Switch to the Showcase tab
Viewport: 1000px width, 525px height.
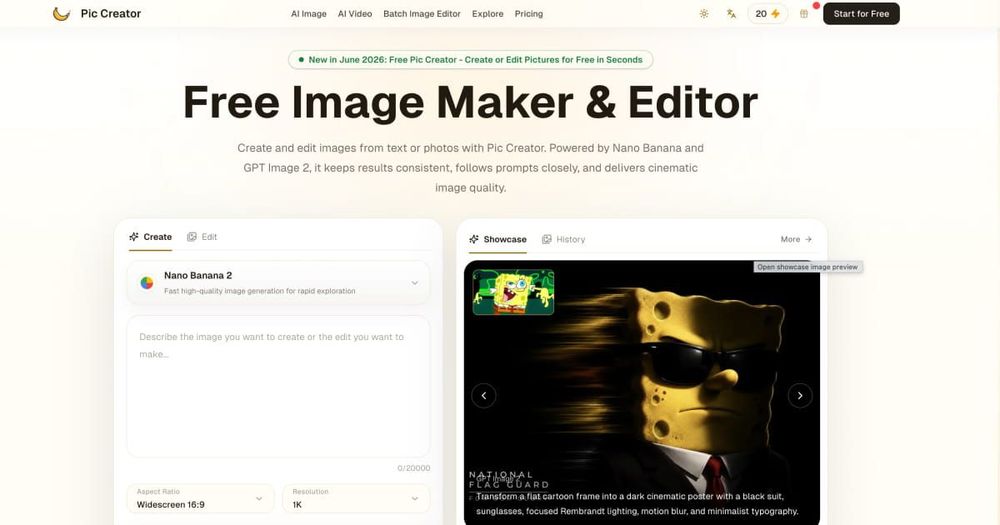pyautogui.click(x=498, y=239)
